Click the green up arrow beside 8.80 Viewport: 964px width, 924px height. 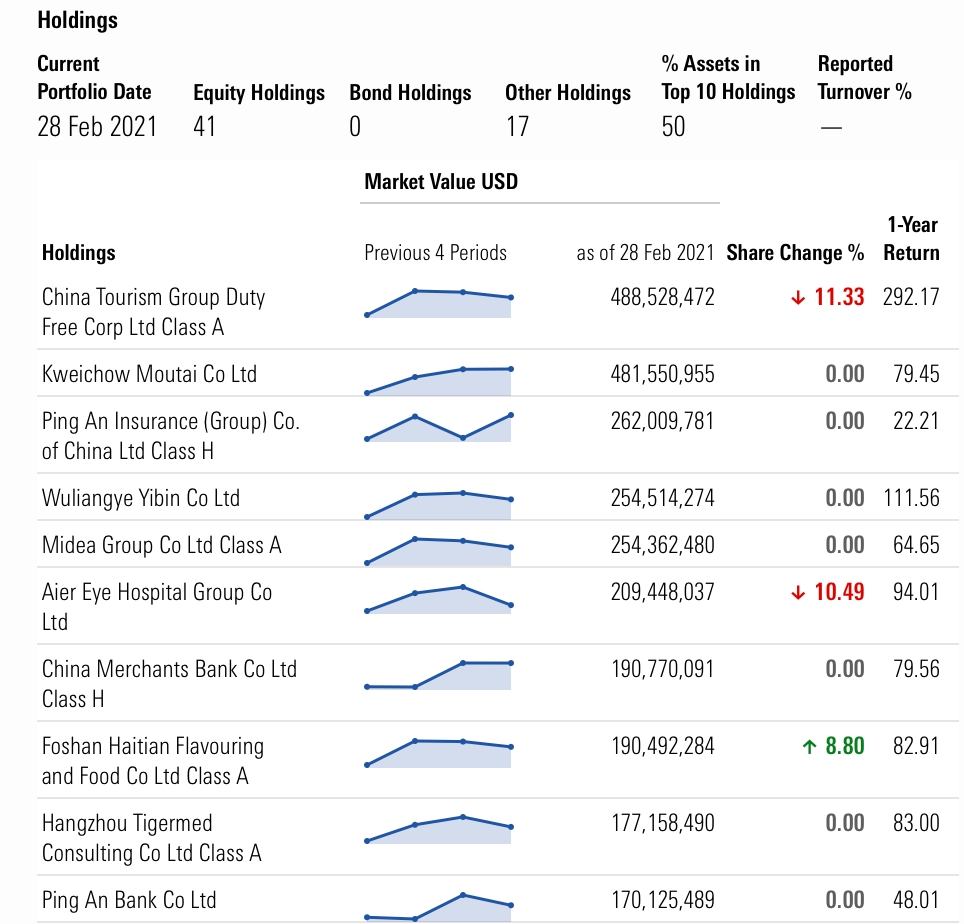809,747
